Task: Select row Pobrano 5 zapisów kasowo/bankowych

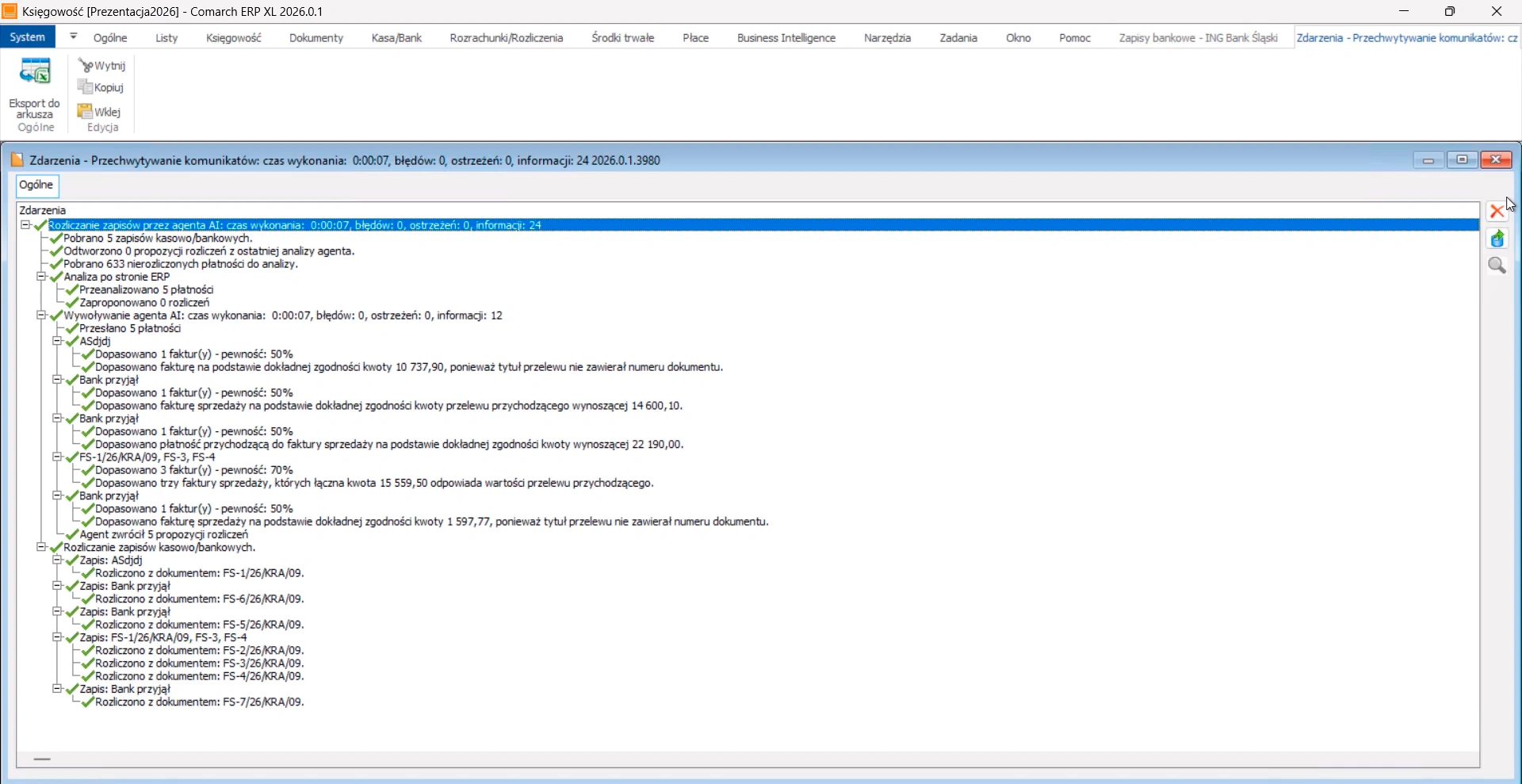Action: pos(158,238)
